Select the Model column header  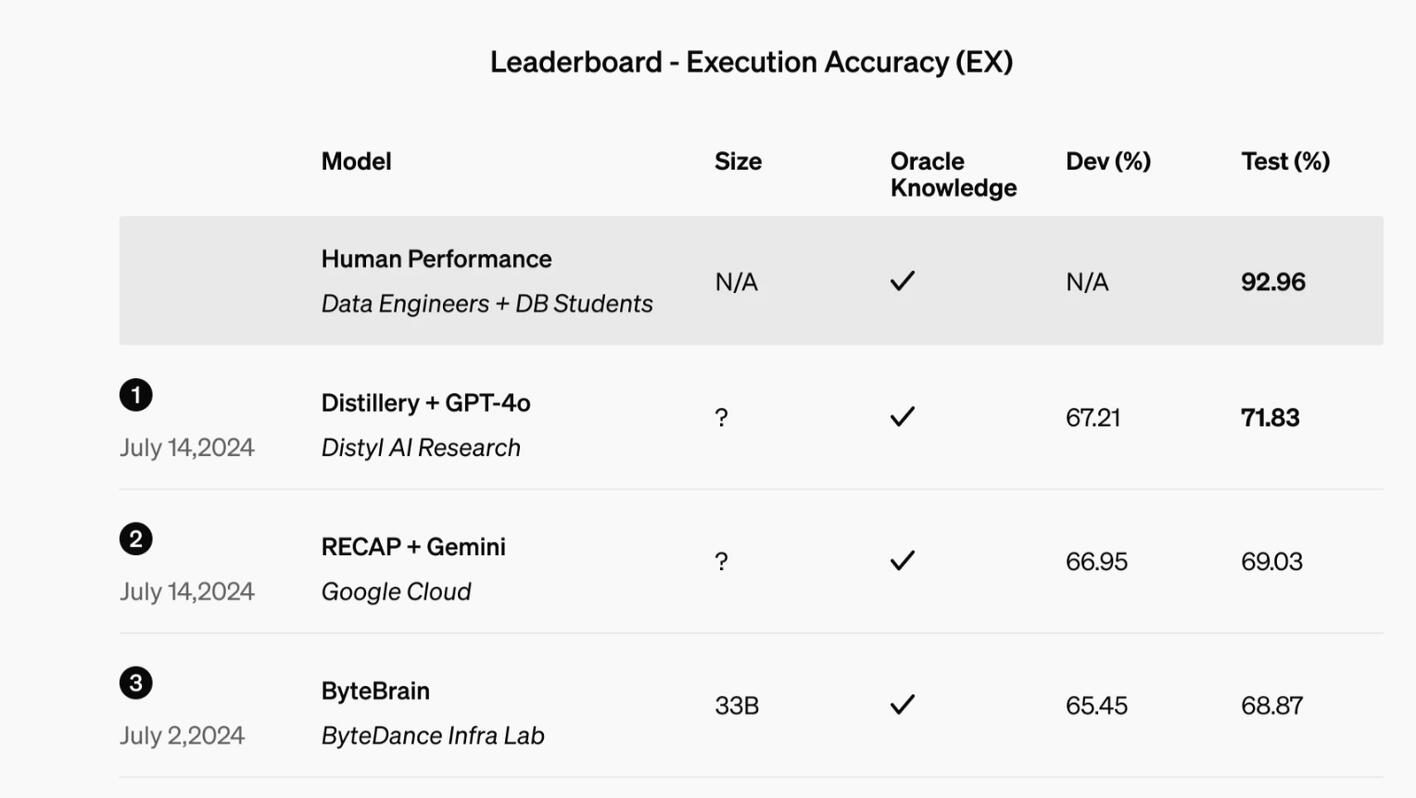click(356, 161)
